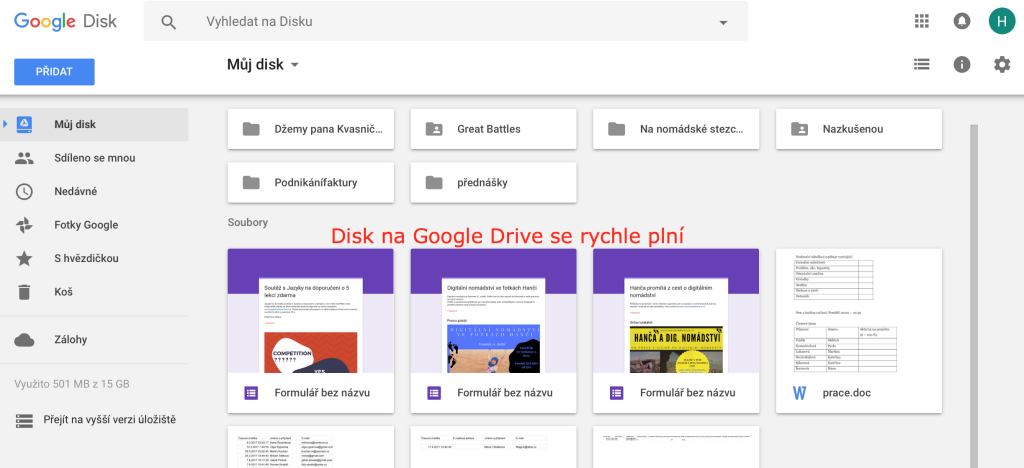Viewport: 1024px width, 468px height.
Task: Click shared folder icon of Great Battles
Action: [x=434, y=129]
